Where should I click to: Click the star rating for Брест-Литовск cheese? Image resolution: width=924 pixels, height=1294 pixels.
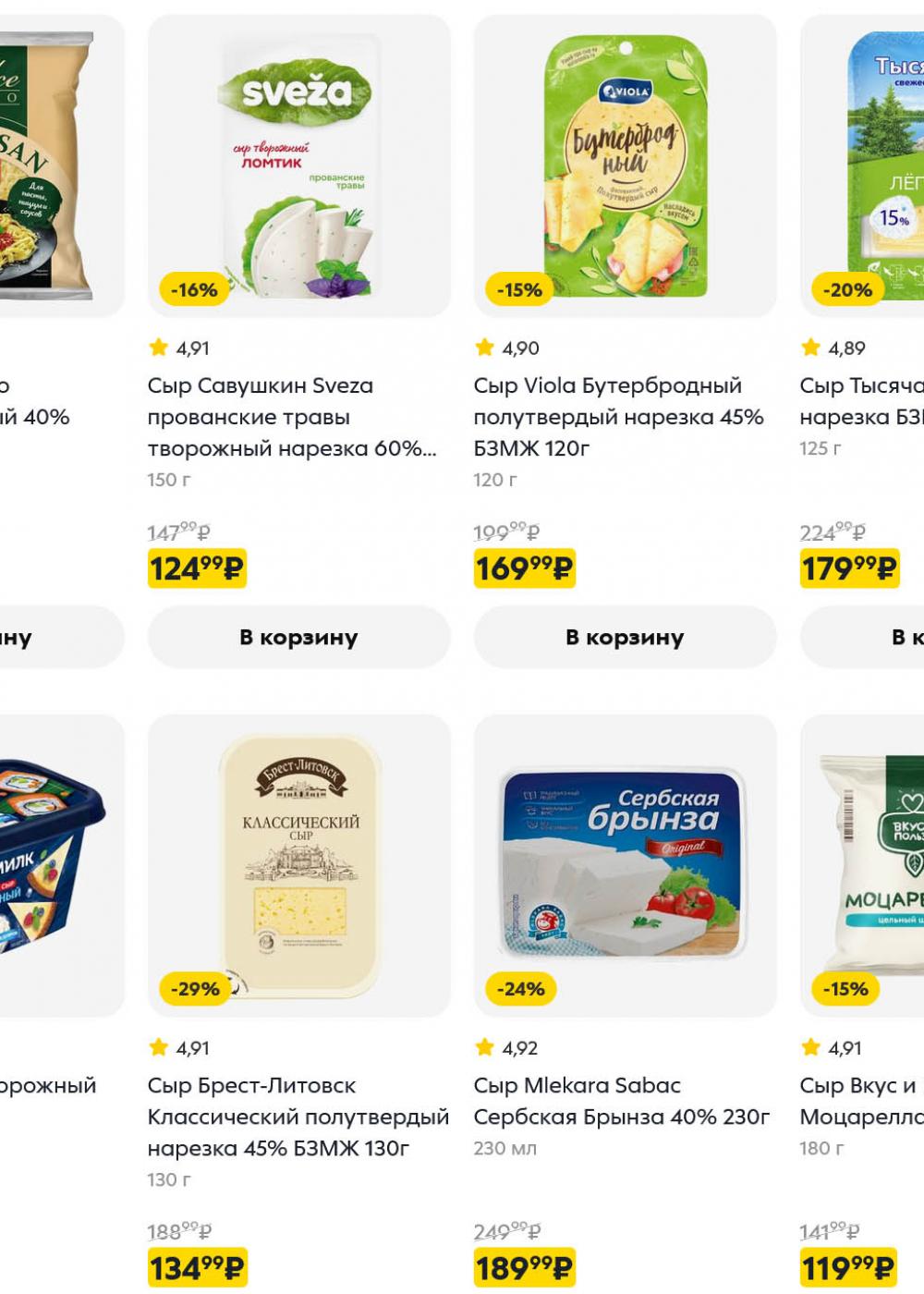point(179,1048)
